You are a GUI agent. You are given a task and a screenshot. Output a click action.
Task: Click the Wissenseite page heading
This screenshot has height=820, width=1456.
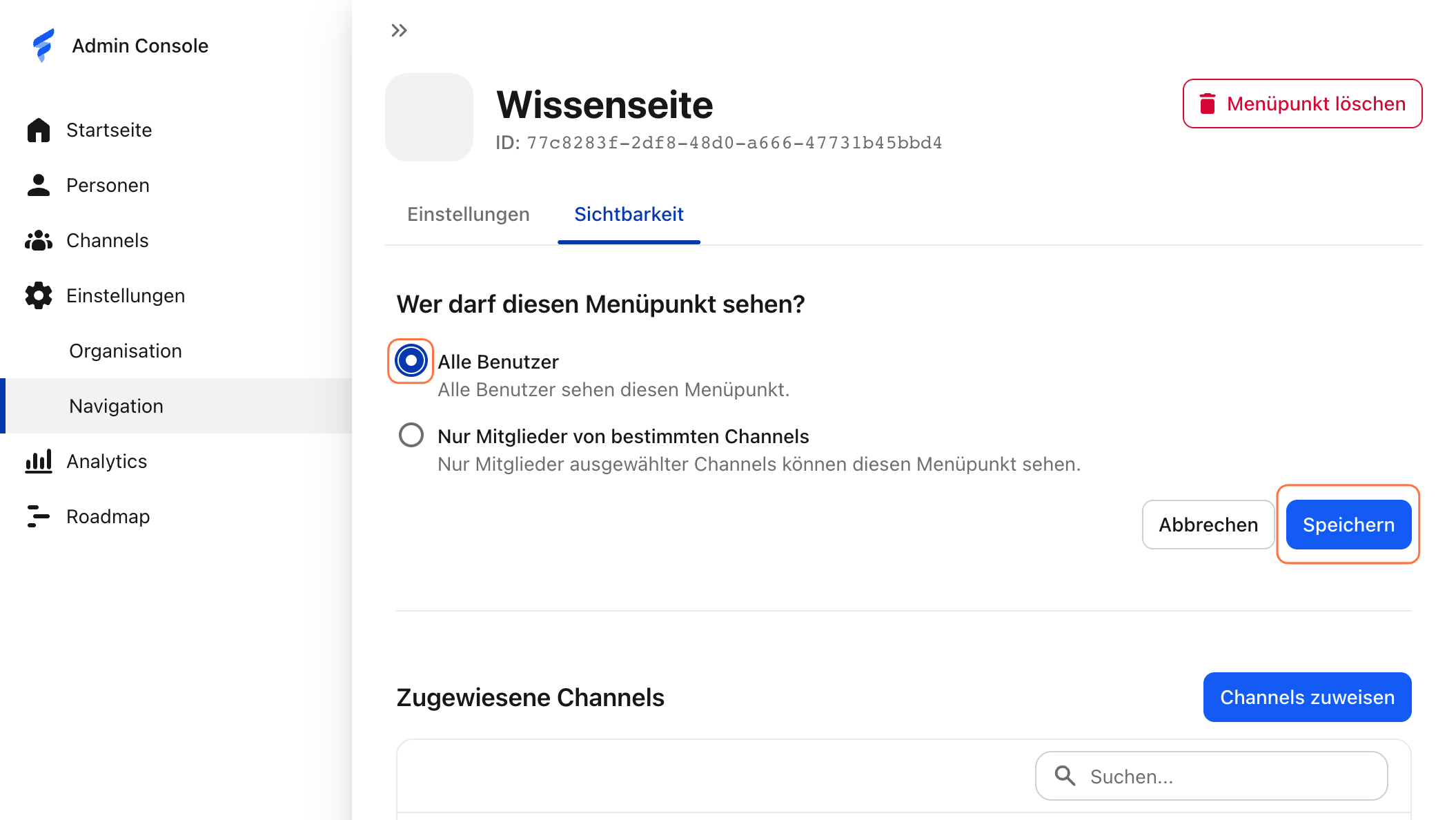(604, 105)
